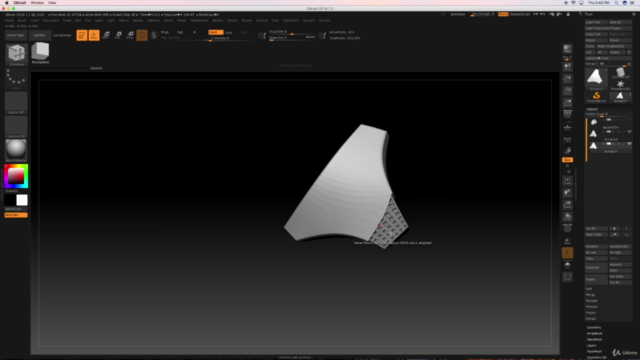Toggle eye visibility of Extract6 subtool
Viewport: 640px width, 360px height.
click(x=629, y=132)
